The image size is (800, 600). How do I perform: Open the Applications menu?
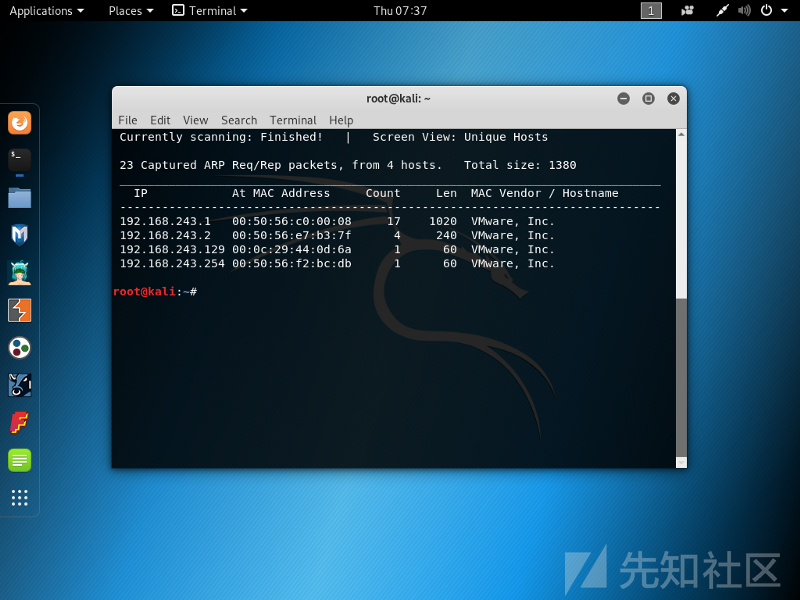pyautogui.click(x=46, y=11)
